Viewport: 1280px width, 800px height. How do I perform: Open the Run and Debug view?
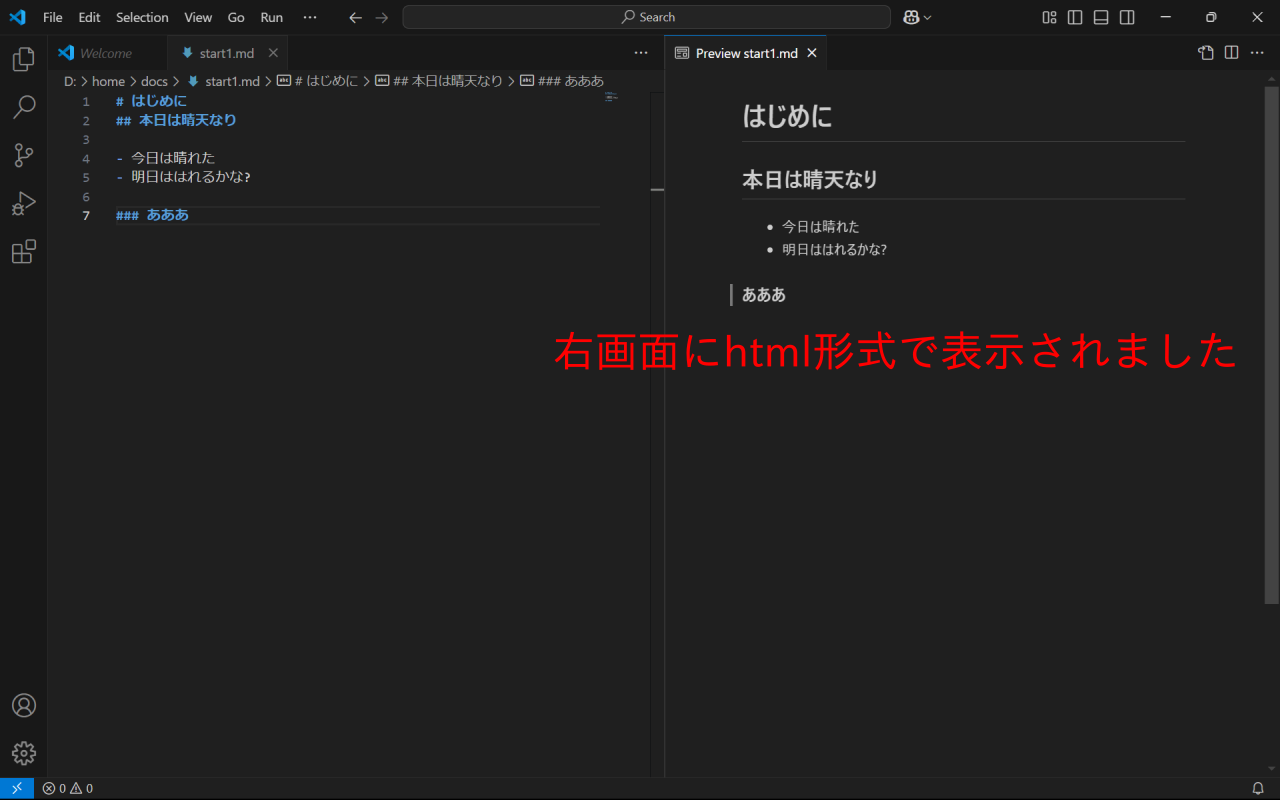point(23,204)
